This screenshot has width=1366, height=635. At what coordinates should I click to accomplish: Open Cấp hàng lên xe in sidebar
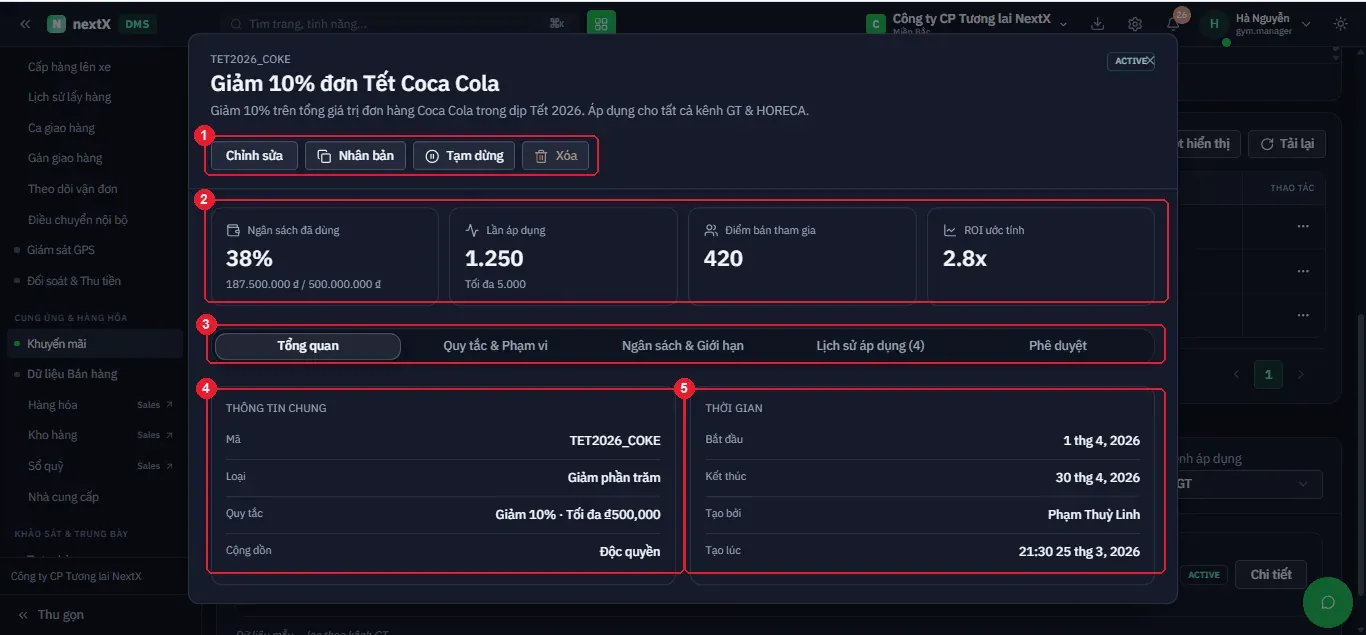pos(70,67)
